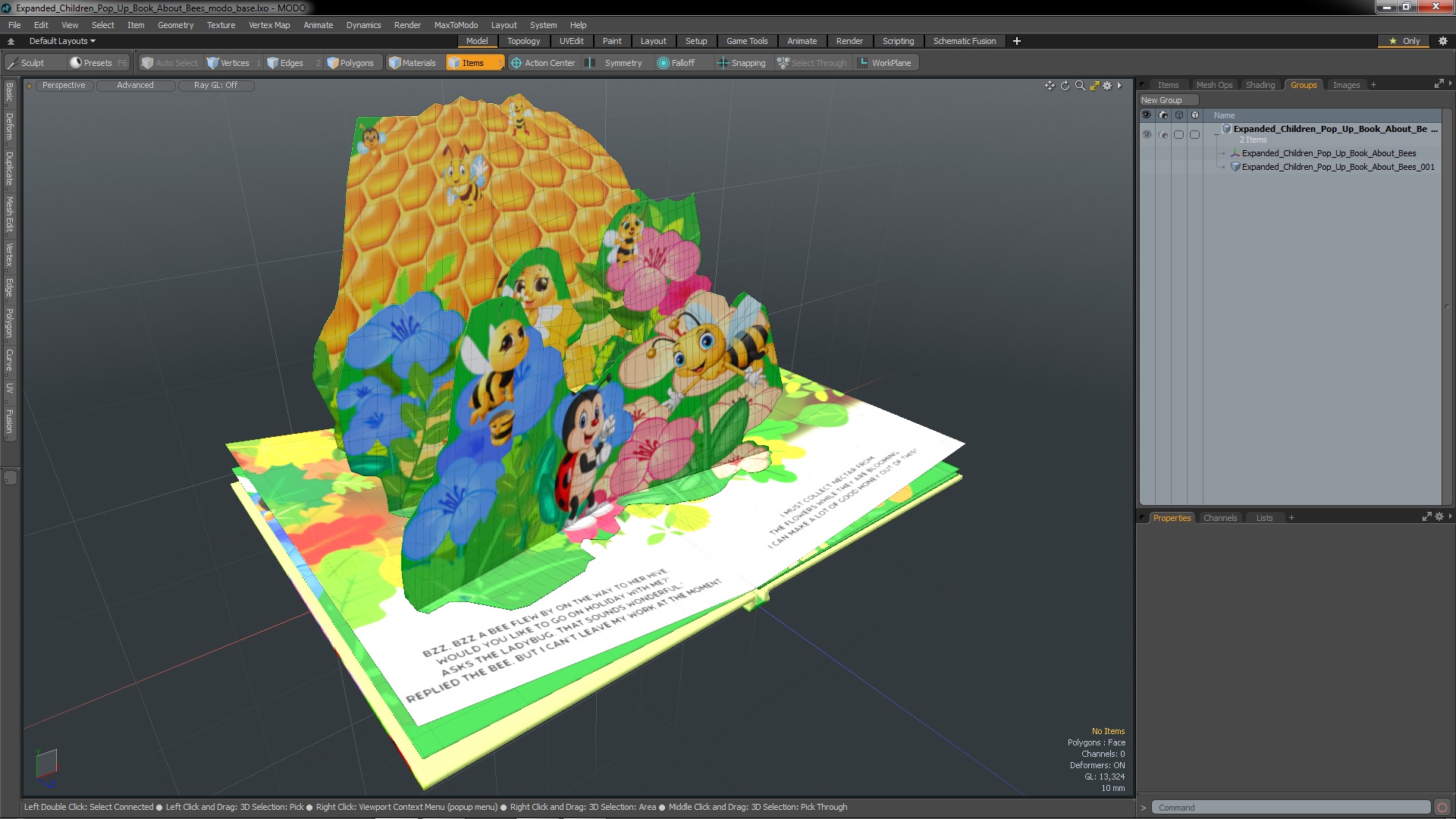Open the Deform vertical sidebar tab

(x=10, y=127)
